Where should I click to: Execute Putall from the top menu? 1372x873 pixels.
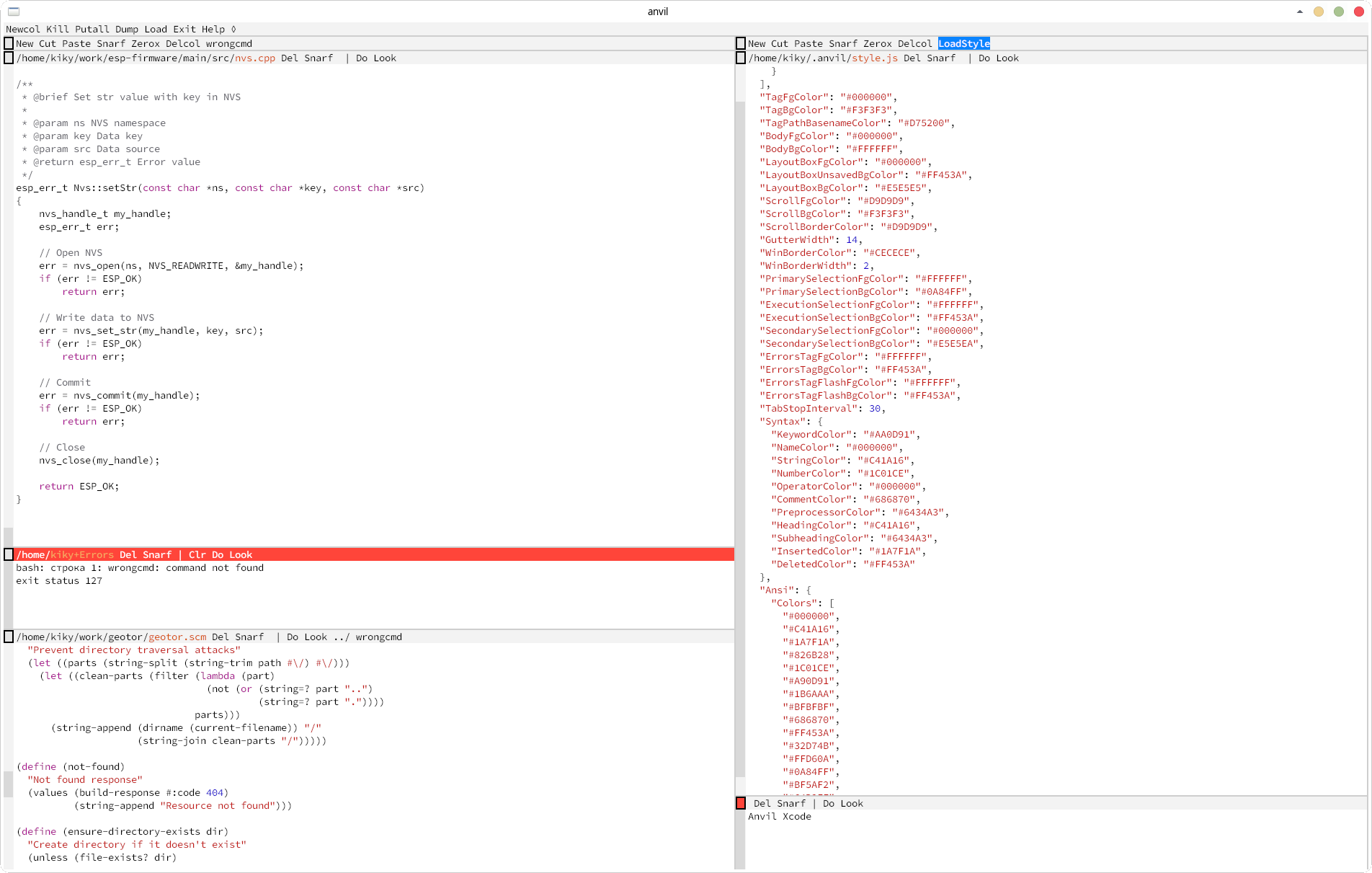[x=91, y=29]
